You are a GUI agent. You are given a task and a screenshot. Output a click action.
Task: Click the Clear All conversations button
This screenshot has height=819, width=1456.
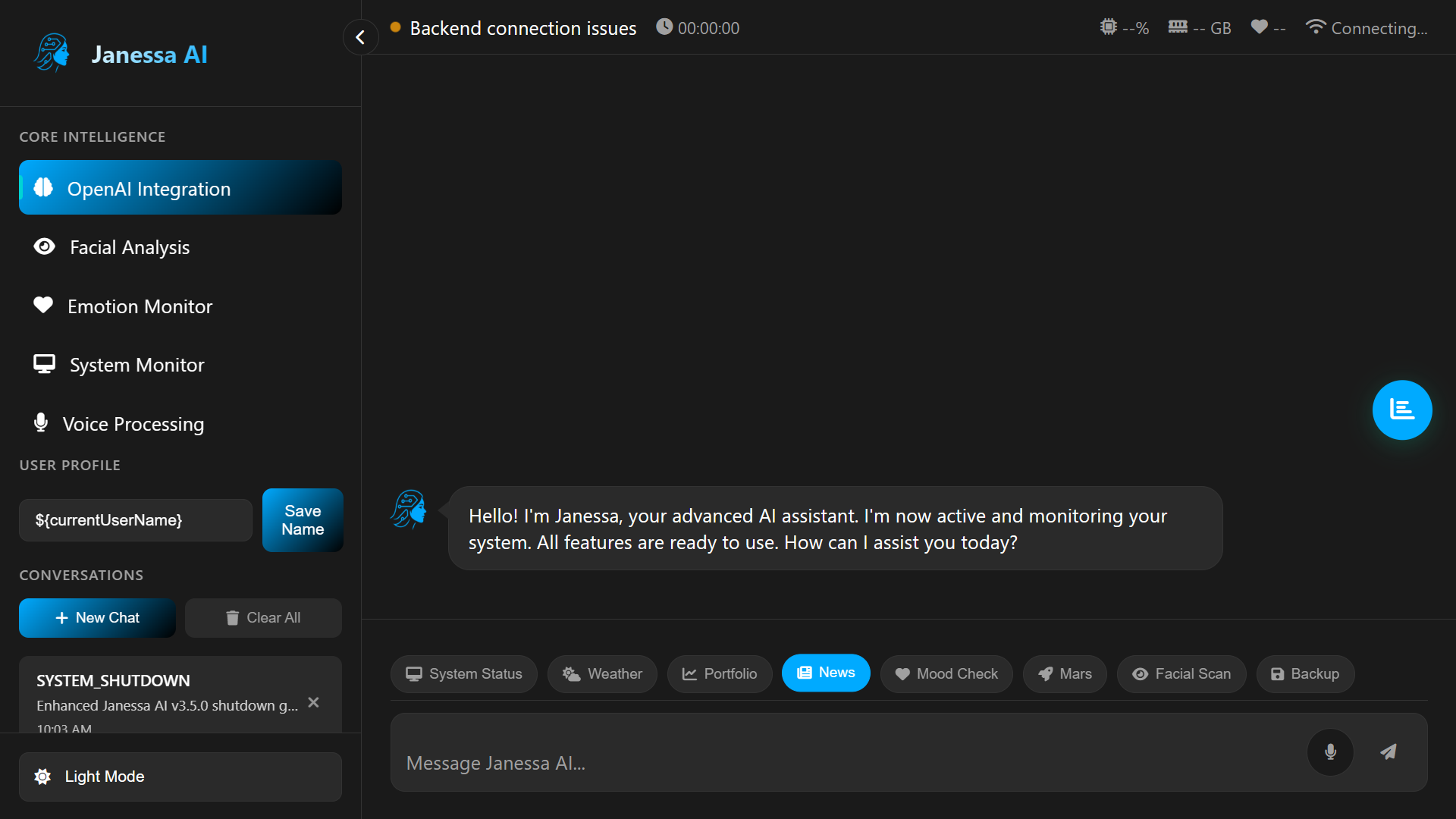tap(263, 617)
